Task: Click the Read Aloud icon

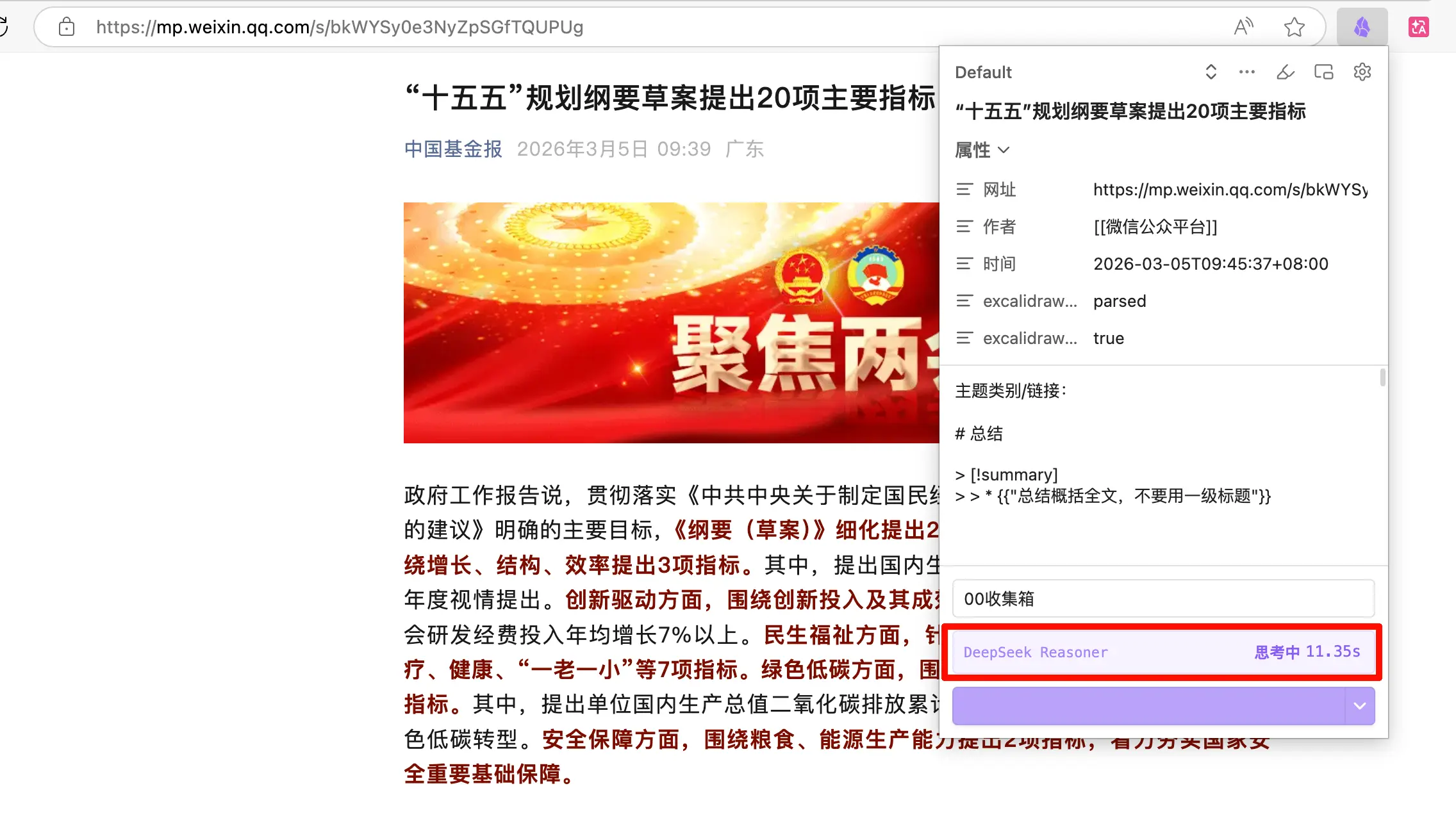Action: point(1243,27)
